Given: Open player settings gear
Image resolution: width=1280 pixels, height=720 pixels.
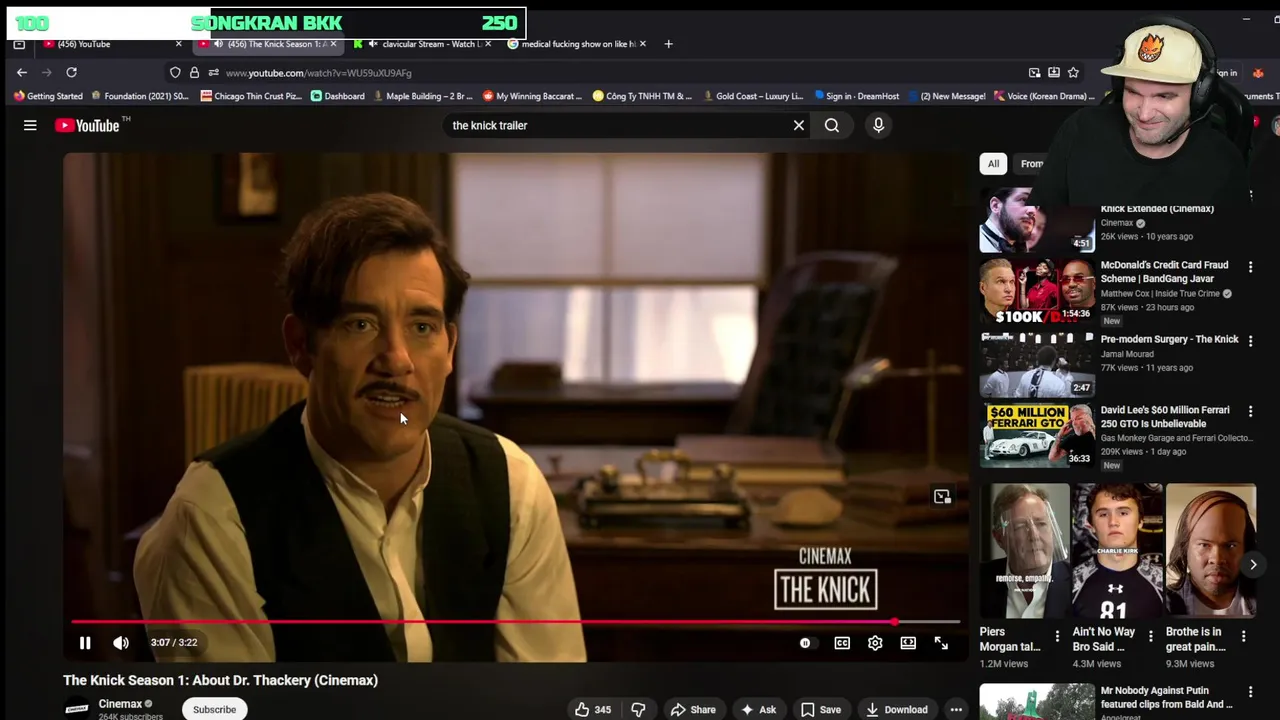Looking at the screenshot, I should tap(875, 643).
